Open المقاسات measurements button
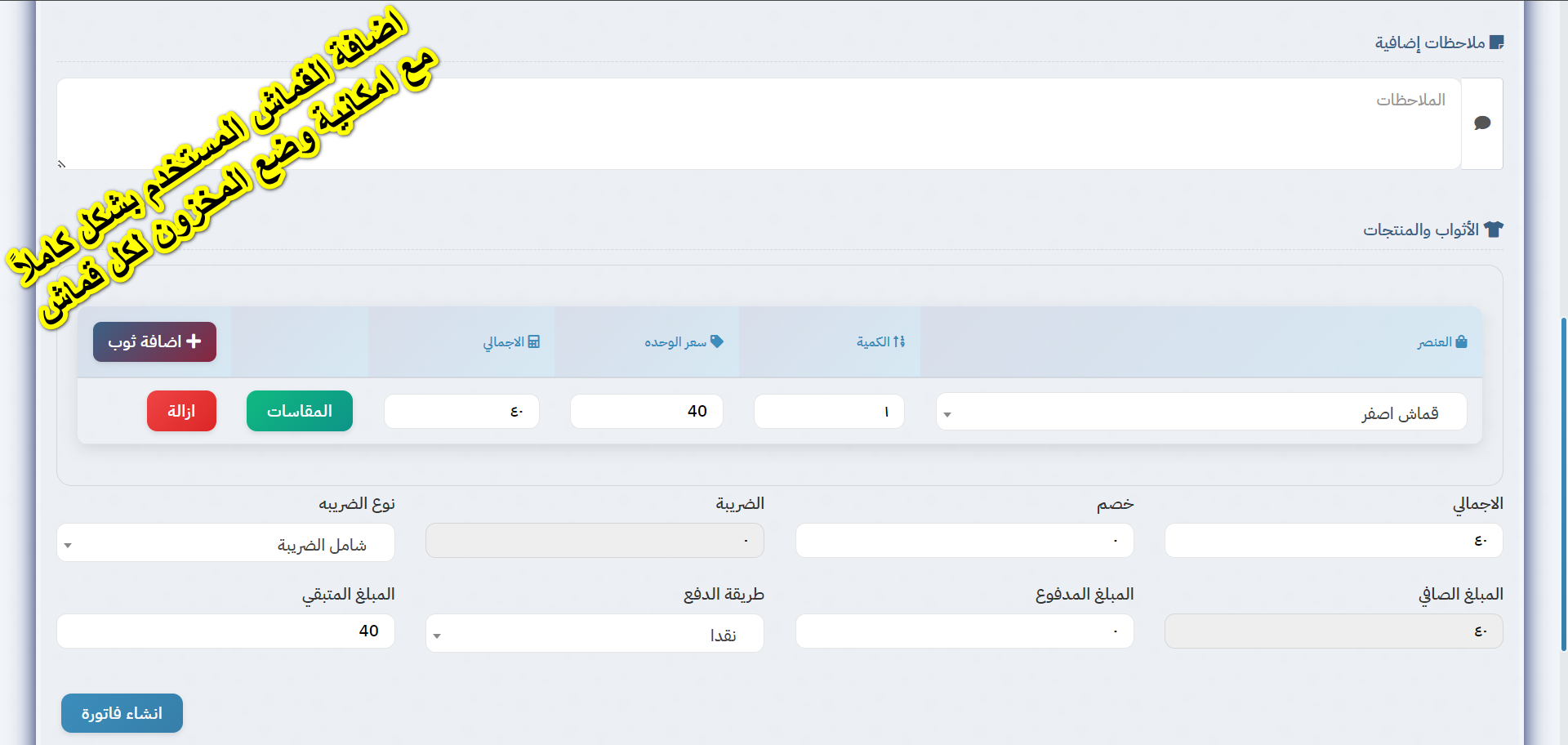This screenshot has width=1568, height=745. (300, 411)
